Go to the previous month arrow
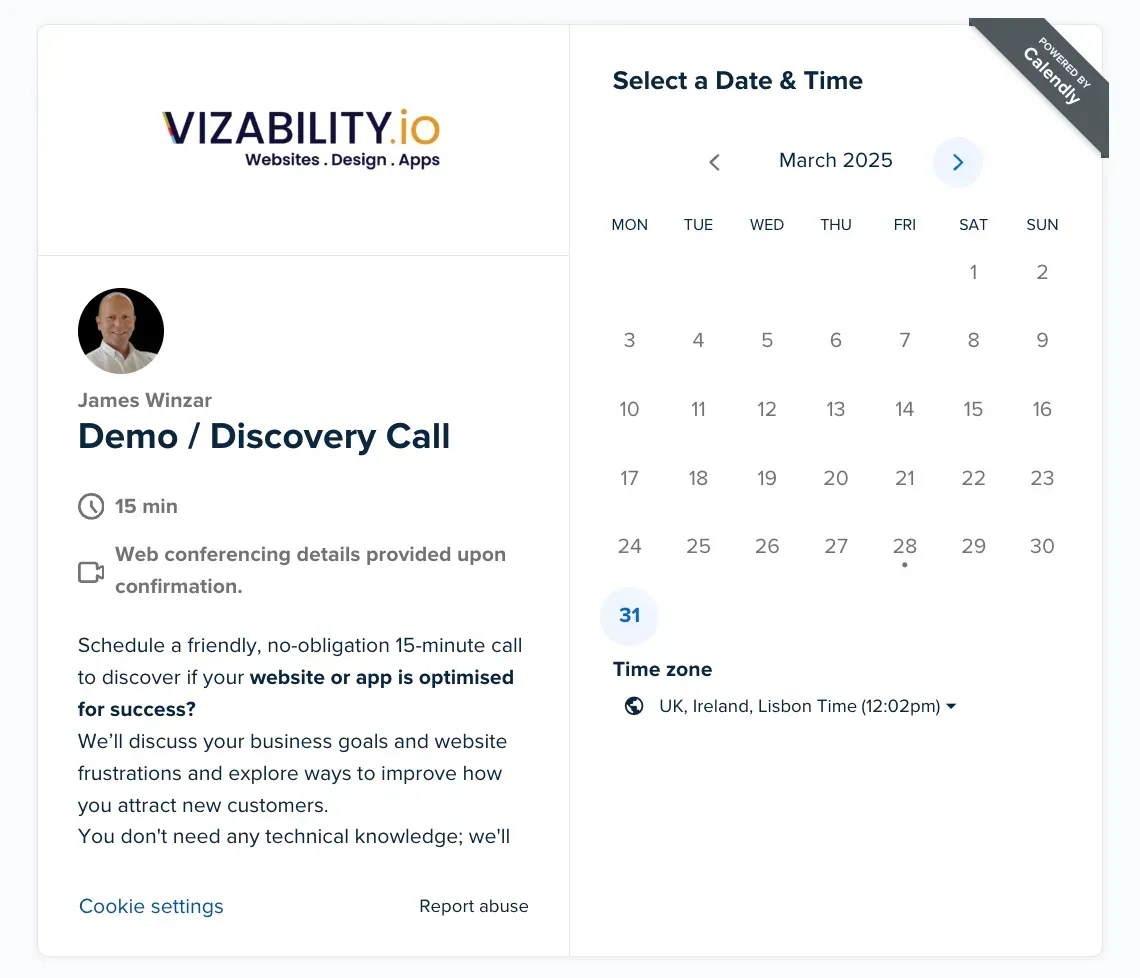 point(714,162)
